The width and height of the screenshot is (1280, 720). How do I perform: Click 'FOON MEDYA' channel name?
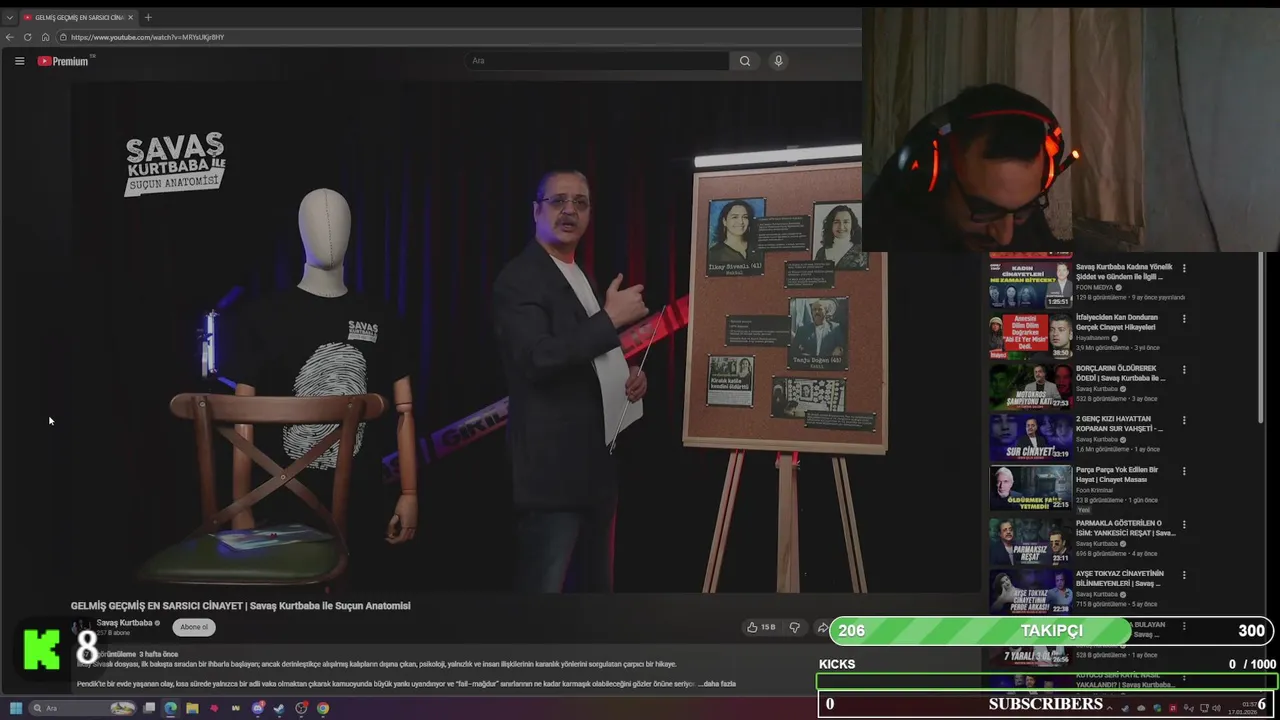coord(1095,287)
